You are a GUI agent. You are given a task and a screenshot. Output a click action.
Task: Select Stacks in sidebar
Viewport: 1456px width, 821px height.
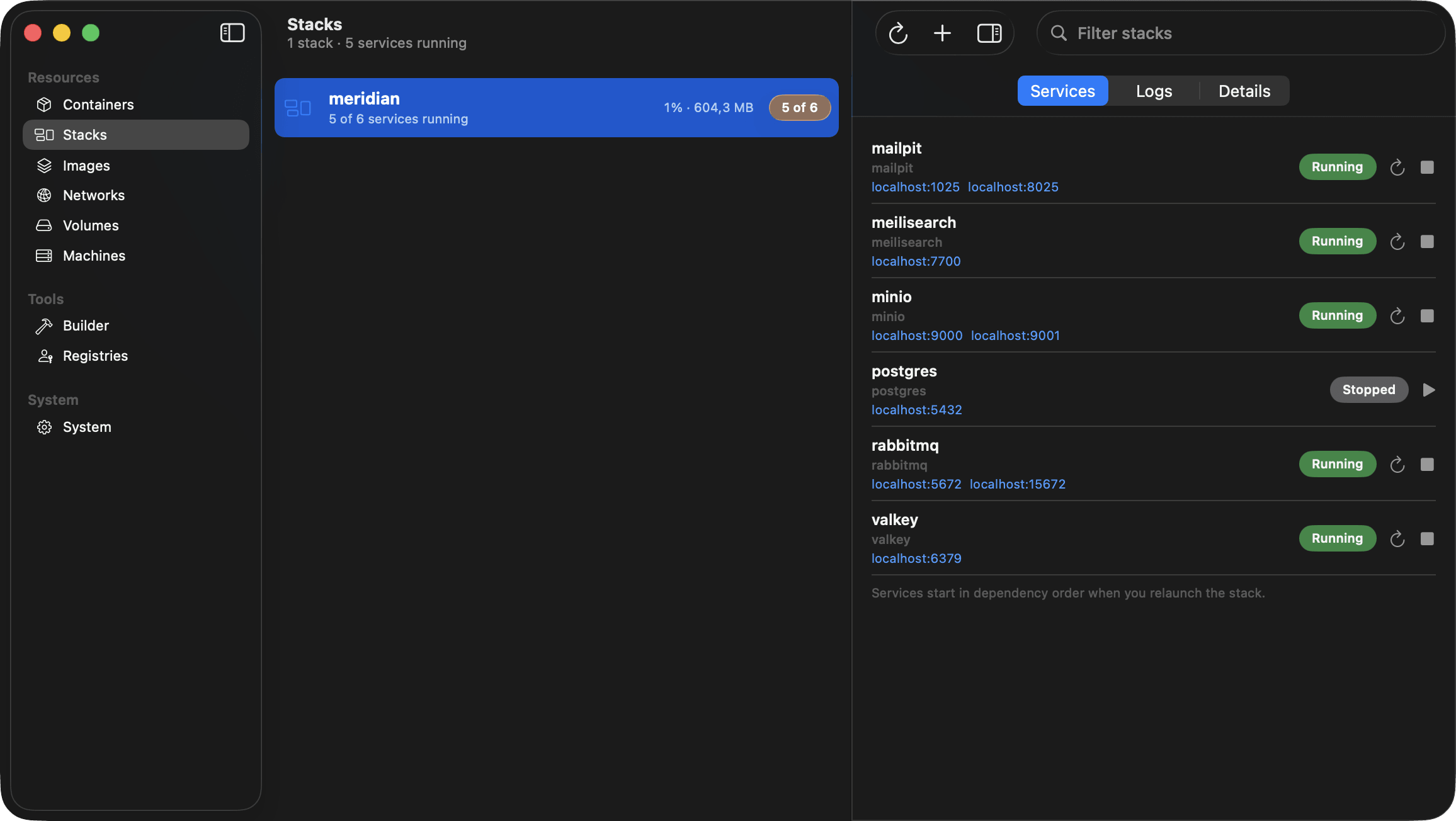click(x=136, y=135)
